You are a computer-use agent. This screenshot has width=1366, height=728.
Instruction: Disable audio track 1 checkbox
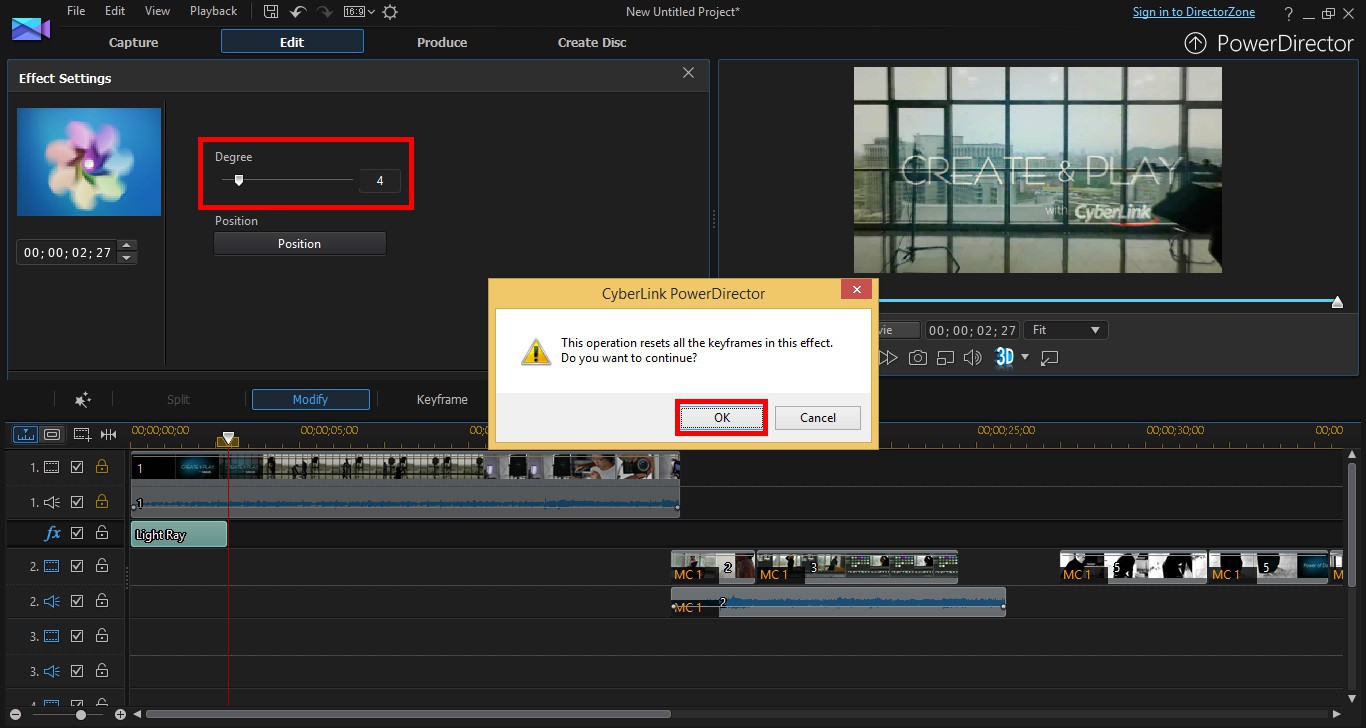click(x=77, y=502)
